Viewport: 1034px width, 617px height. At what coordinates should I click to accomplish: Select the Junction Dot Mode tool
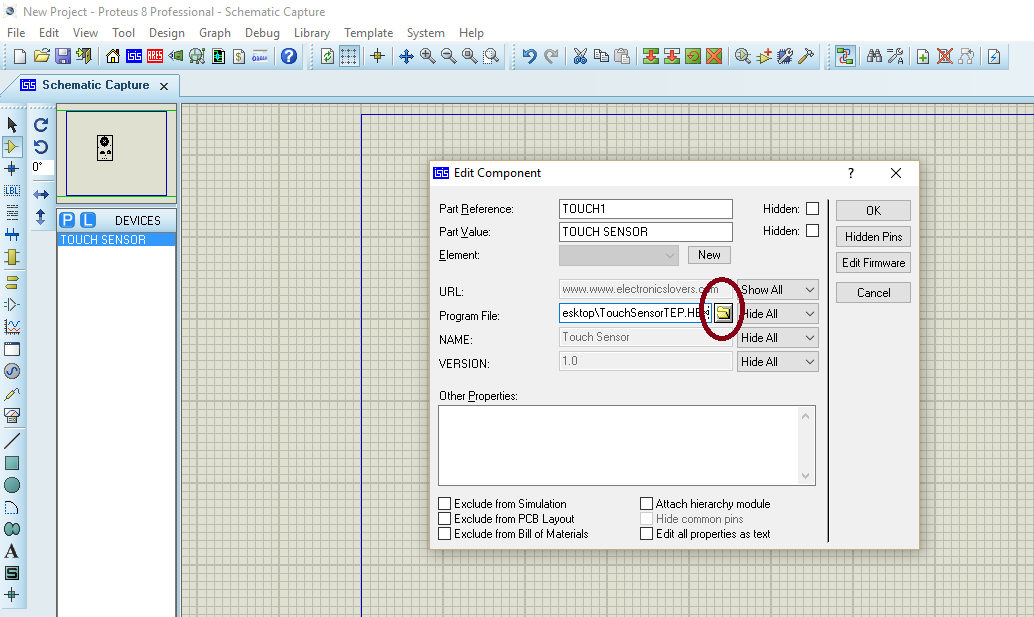coord(12,169)
